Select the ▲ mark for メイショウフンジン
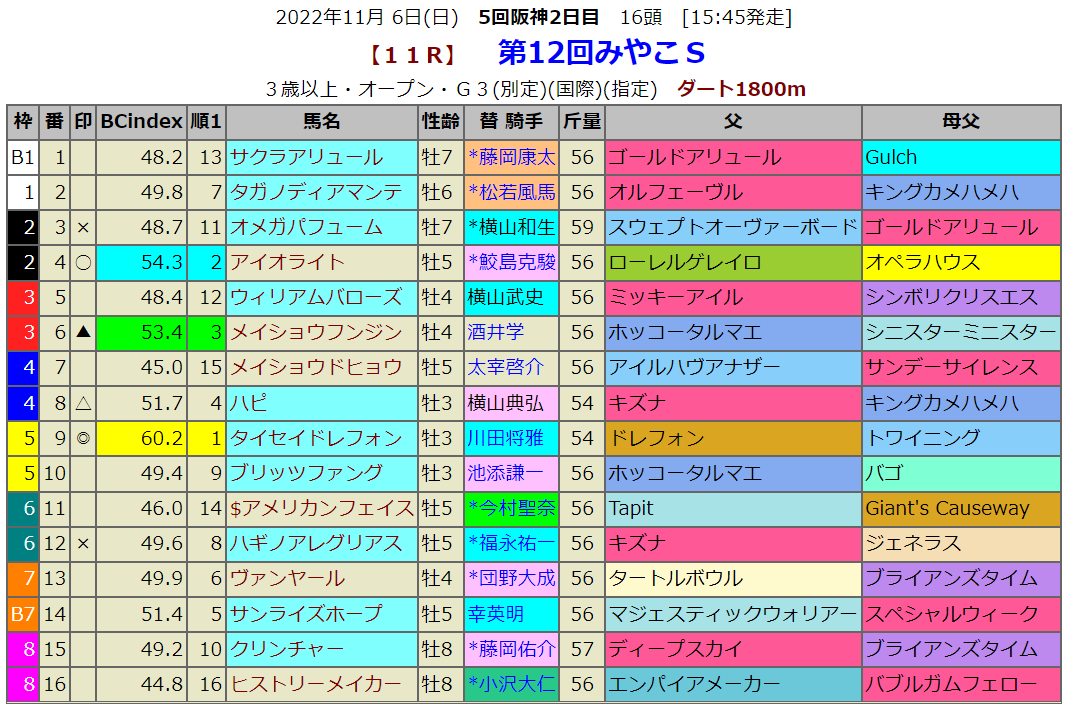The image size is (1068, 710). coord(84,332)
